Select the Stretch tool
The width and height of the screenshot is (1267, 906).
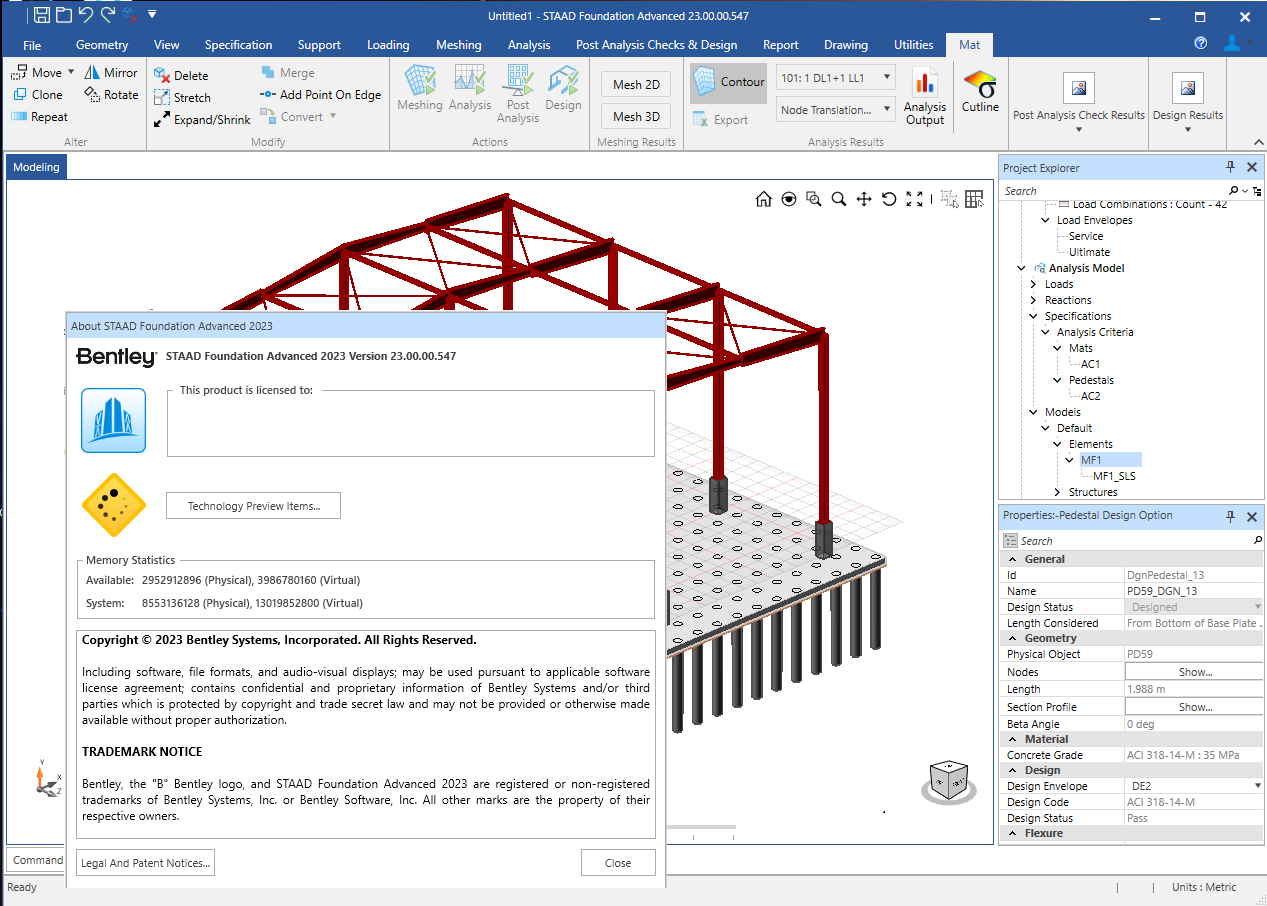tap(182, 97)
